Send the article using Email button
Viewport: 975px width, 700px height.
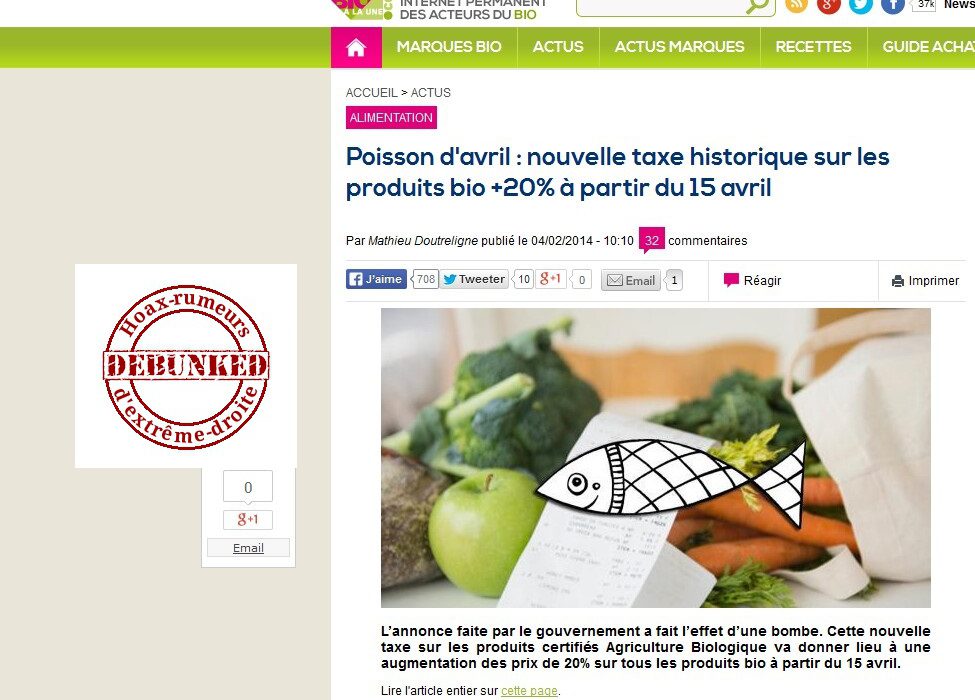point(631,280)
